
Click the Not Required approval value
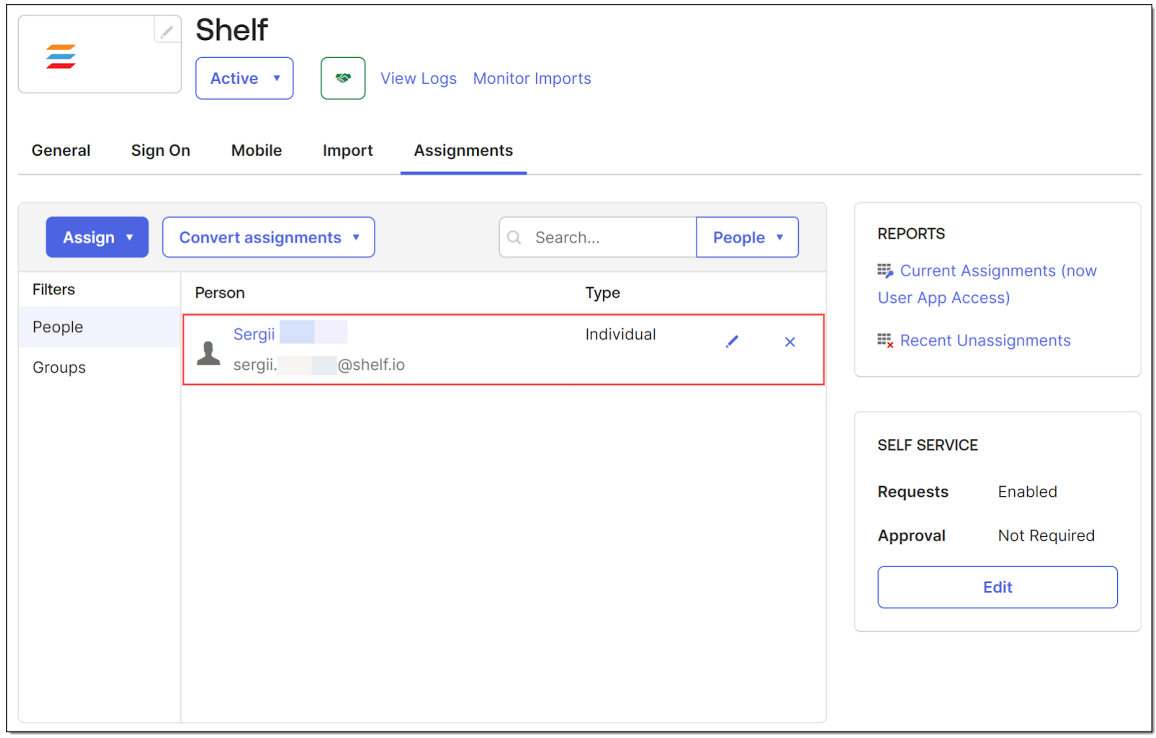point(1045,535)
